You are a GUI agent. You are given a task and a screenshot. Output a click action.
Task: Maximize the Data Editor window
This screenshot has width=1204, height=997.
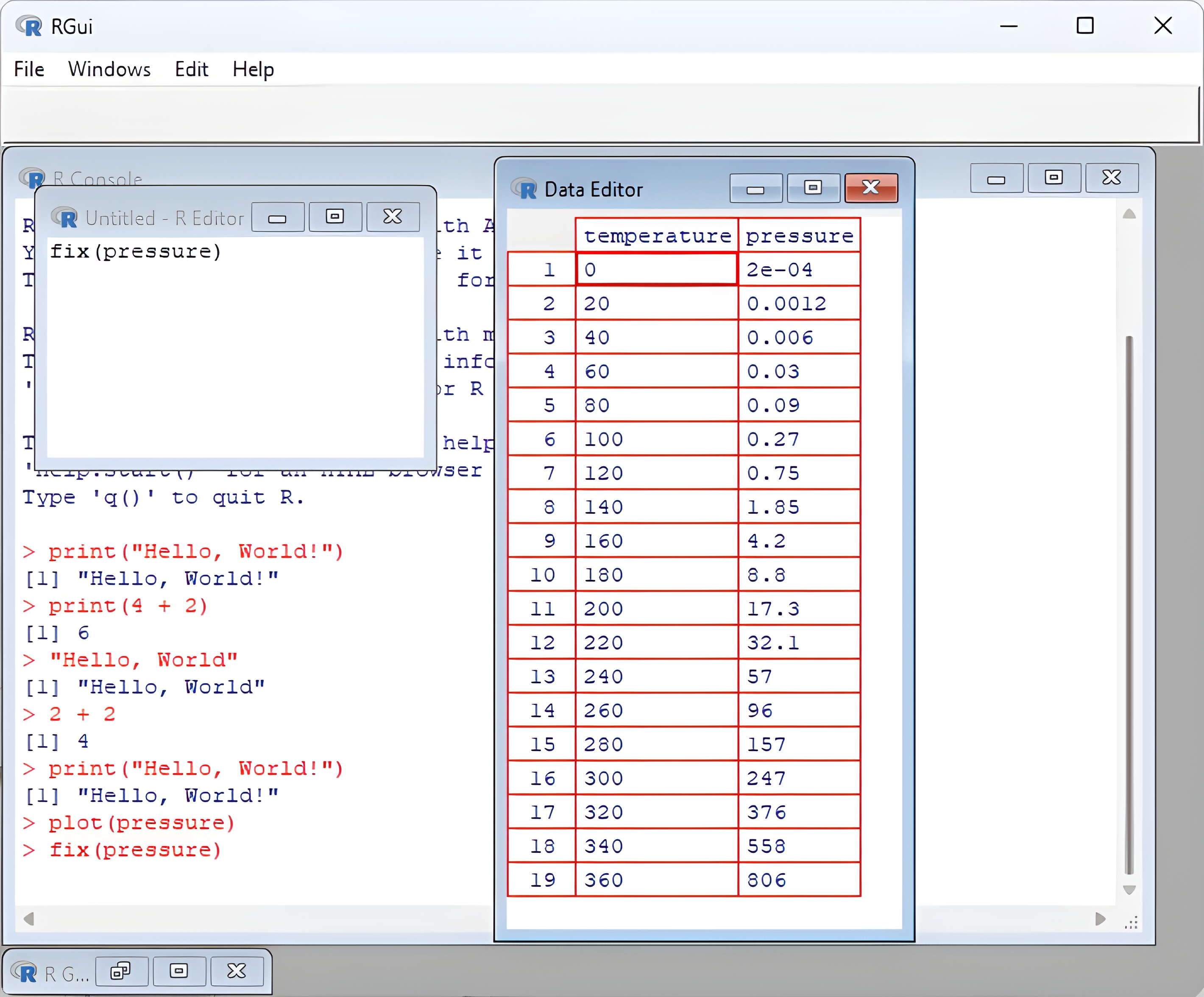(x=813, y=188)
